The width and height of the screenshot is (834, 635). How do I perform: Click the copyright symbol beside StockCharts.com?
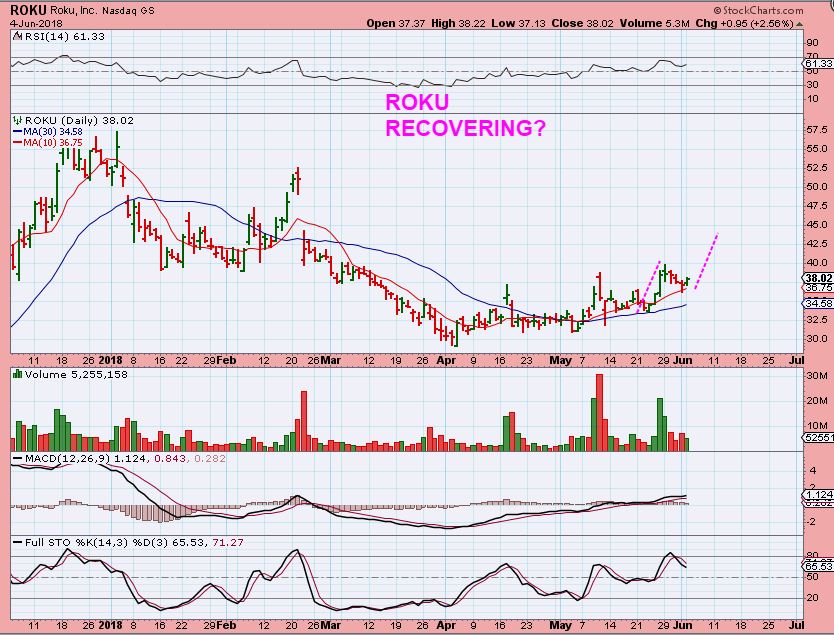coord(718,11)
